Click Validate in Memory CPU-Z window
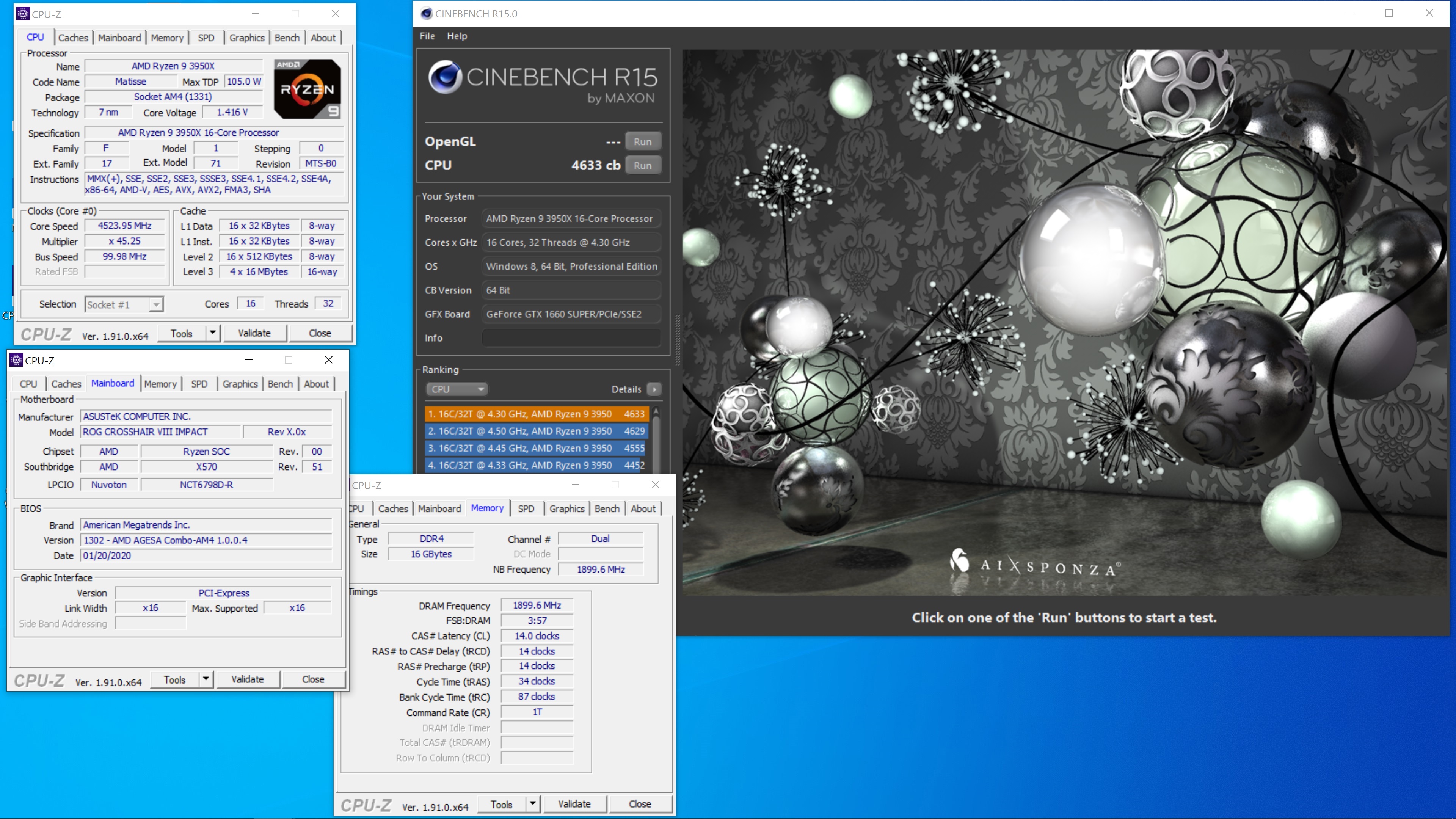This screenshot has width=1456, height=819. tap(574, 804)
